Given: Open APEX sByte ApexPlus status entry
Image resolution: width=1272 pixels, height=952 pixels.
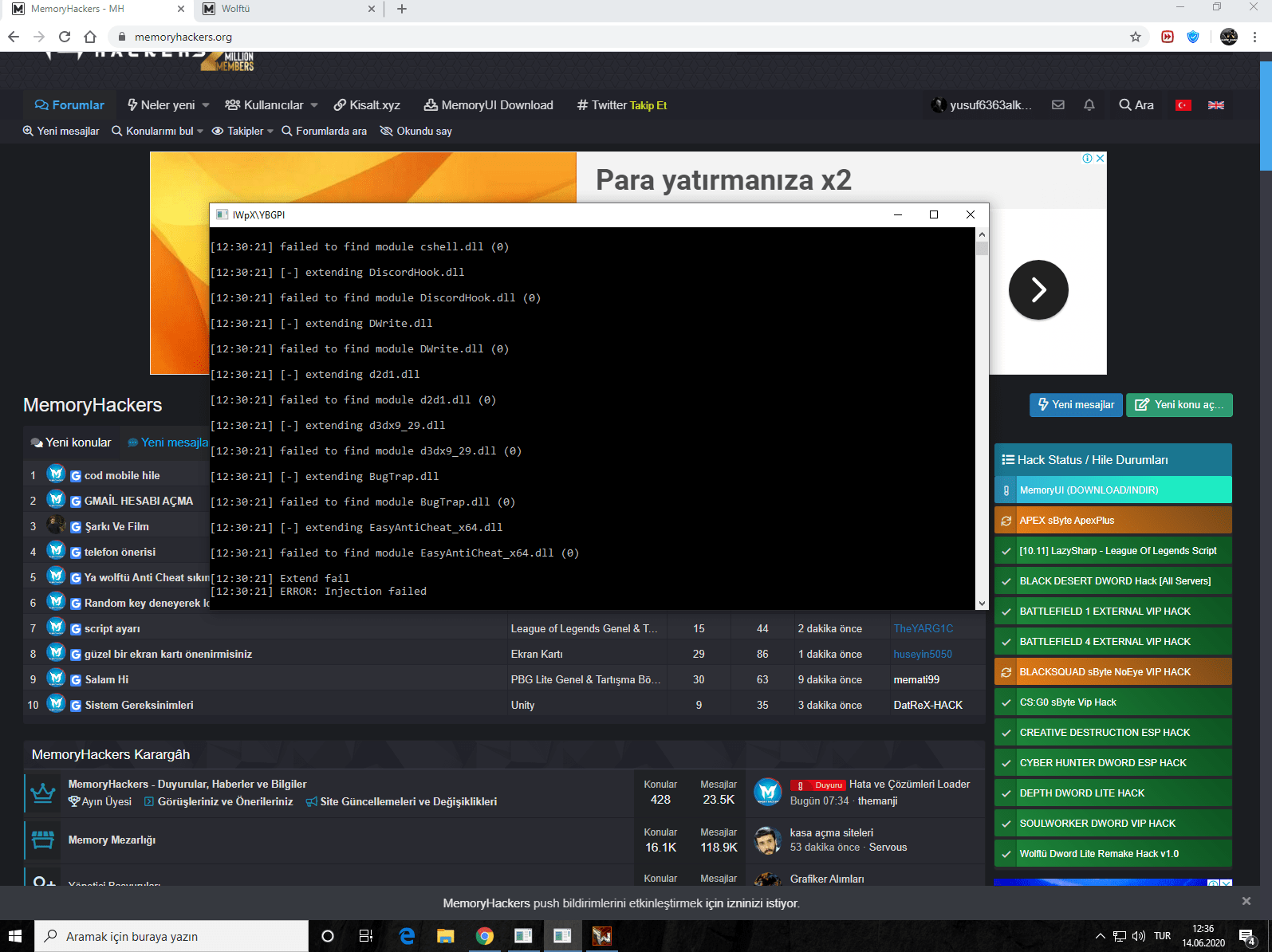Looking at the screenshot, I should pyautogui.click(x=1113, y=521).
